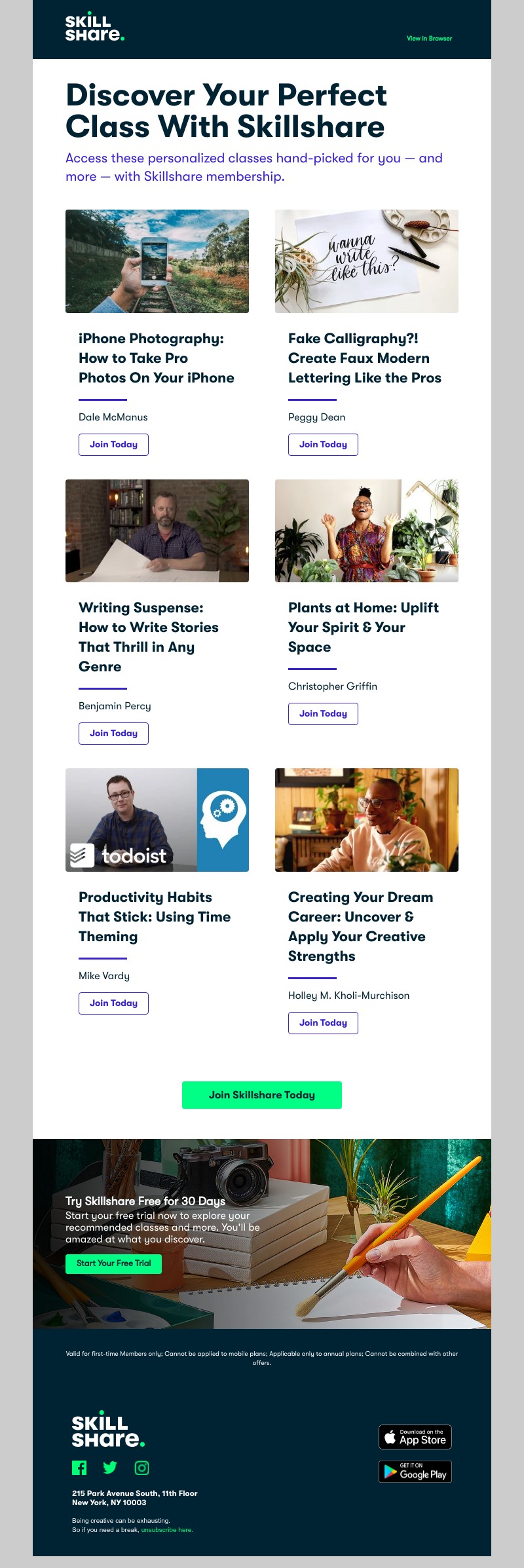Click the View in Browser link
The height and width of the screenshot is (1568, 524).
point(429,39)
